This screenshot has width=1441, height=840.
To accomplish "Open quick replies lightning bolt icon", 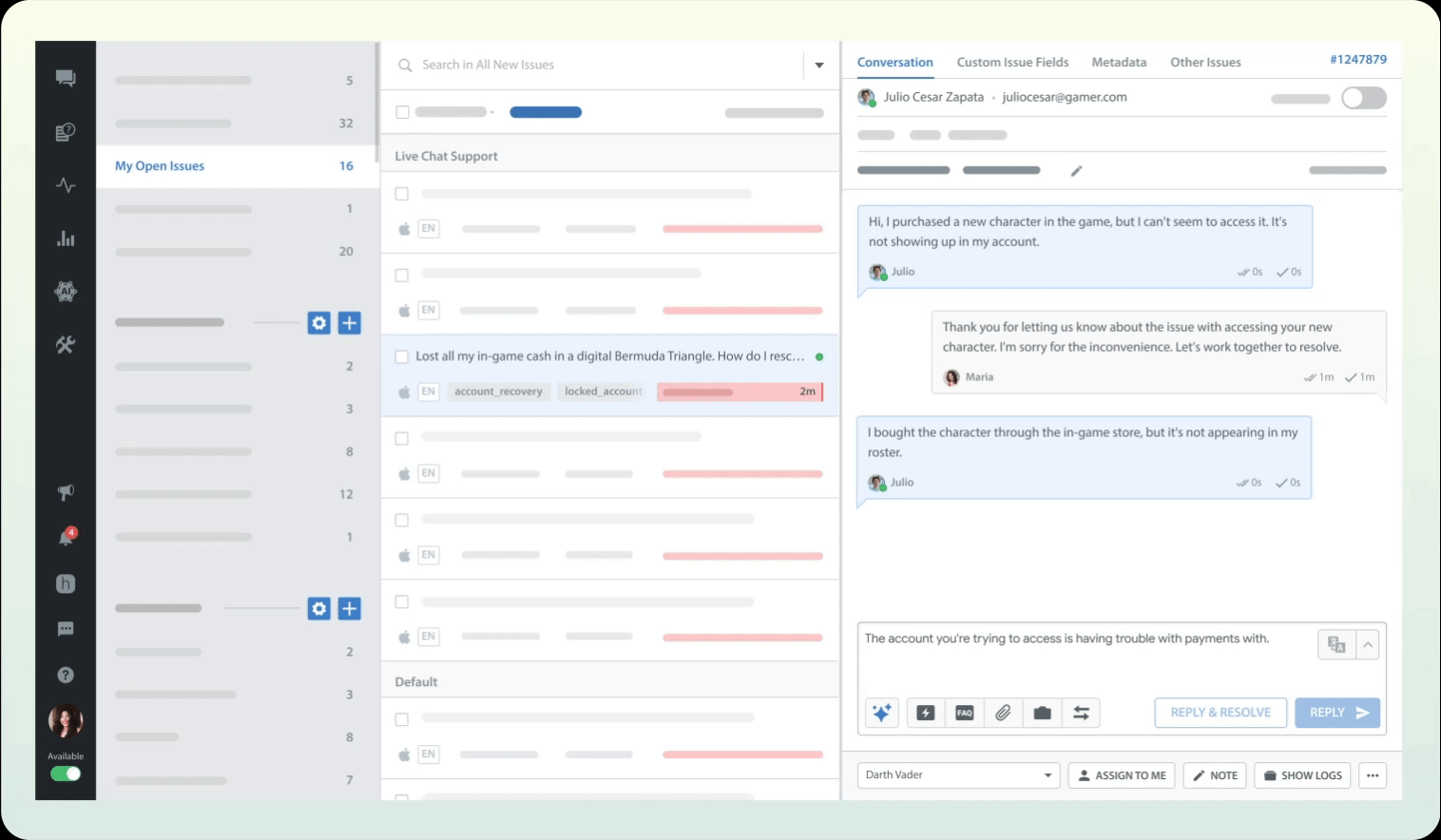I will click(x=925, y=713).
